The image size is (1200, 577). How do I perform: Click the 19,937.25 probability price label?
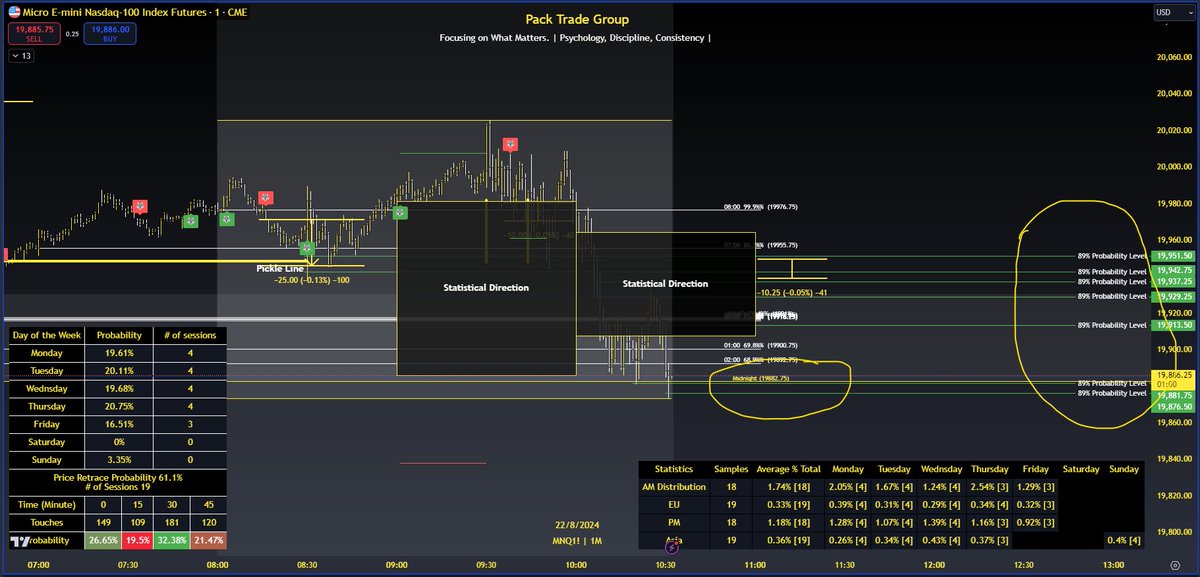pyautogui.click(x=1174, y=282)
